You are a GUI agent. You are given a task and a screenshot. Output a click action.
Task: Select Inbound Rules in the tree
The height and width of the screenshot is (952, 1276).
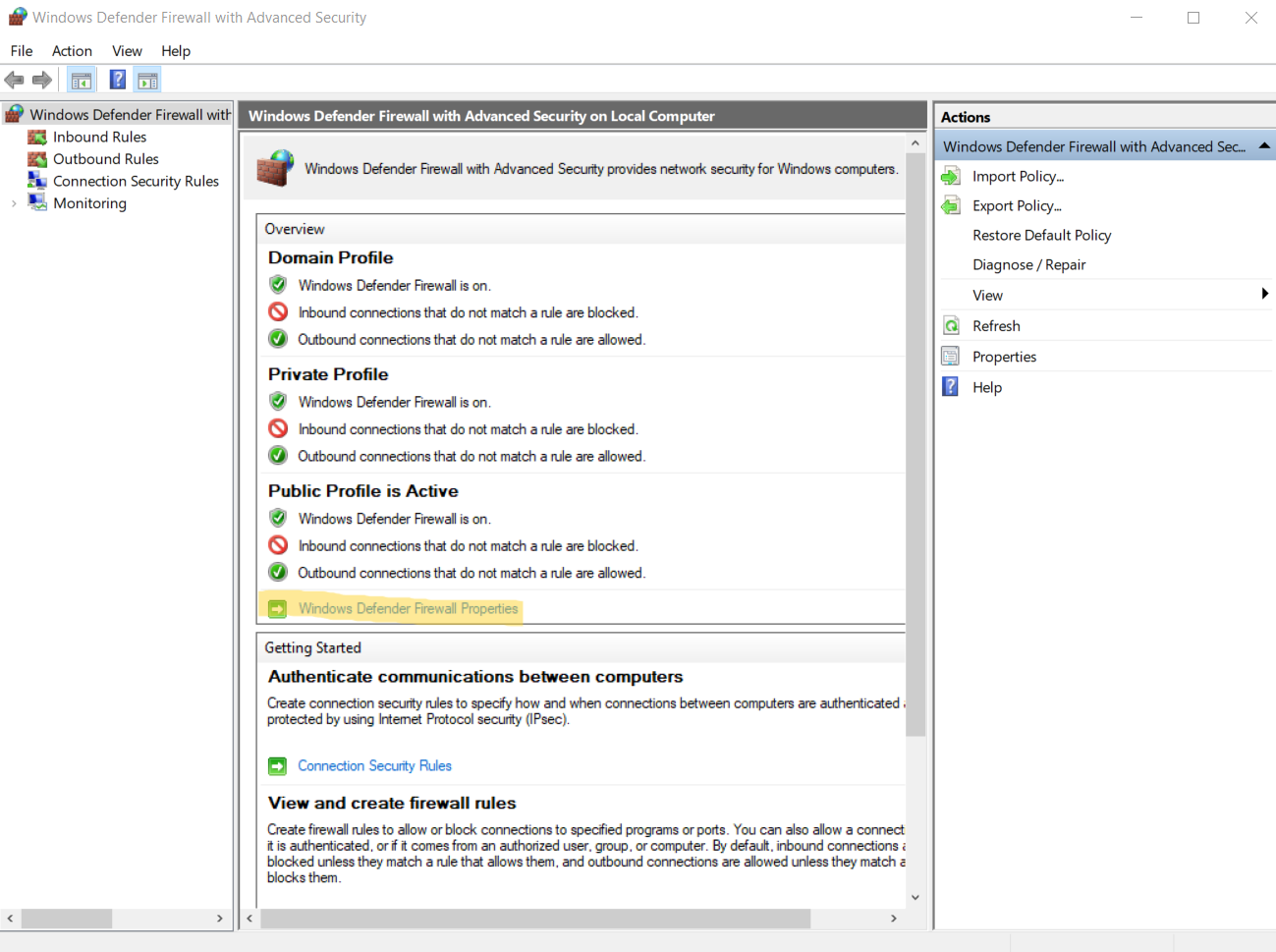click(x=99, y=138)
